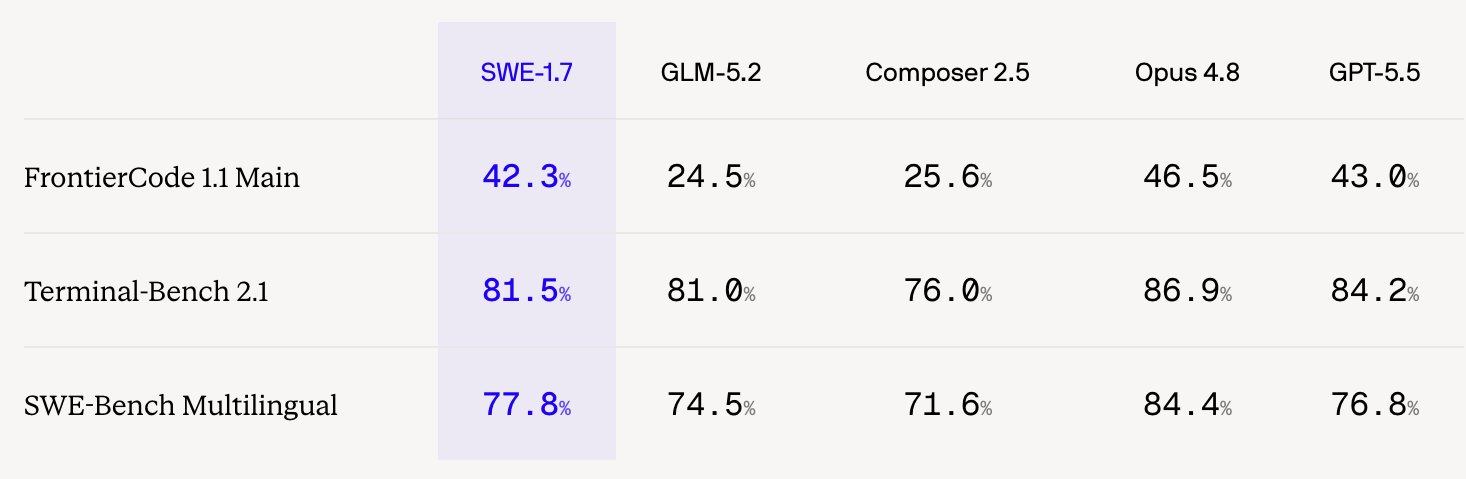Select the 77.8% SWE-1.7 multilingual score
This screenshot has width=1466, height=479.
click(526, 406)
